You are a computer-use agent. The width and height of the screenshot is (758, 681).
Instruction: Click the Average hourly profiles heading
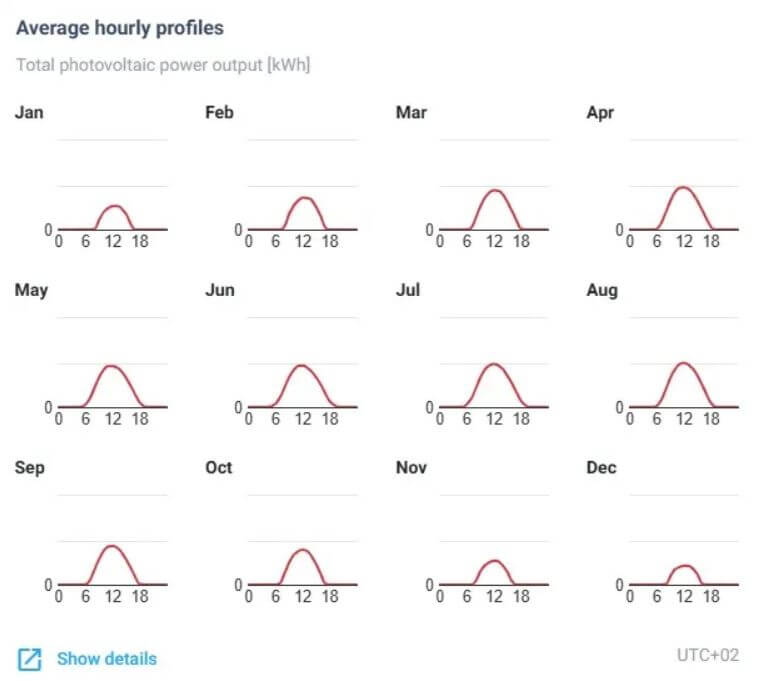[x=120, y=28]
